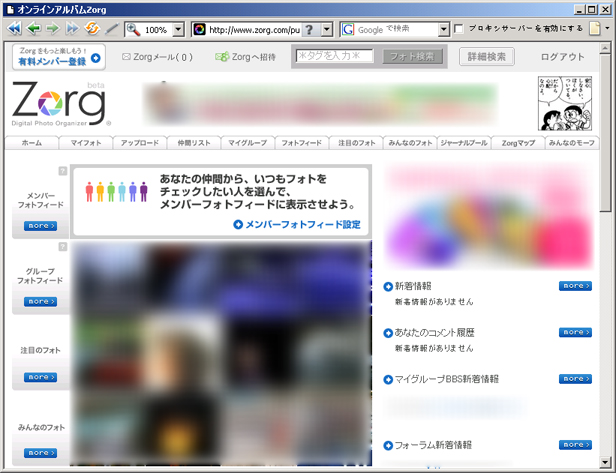
Task: Click the フォト検索 button
Action: [412, 57]
